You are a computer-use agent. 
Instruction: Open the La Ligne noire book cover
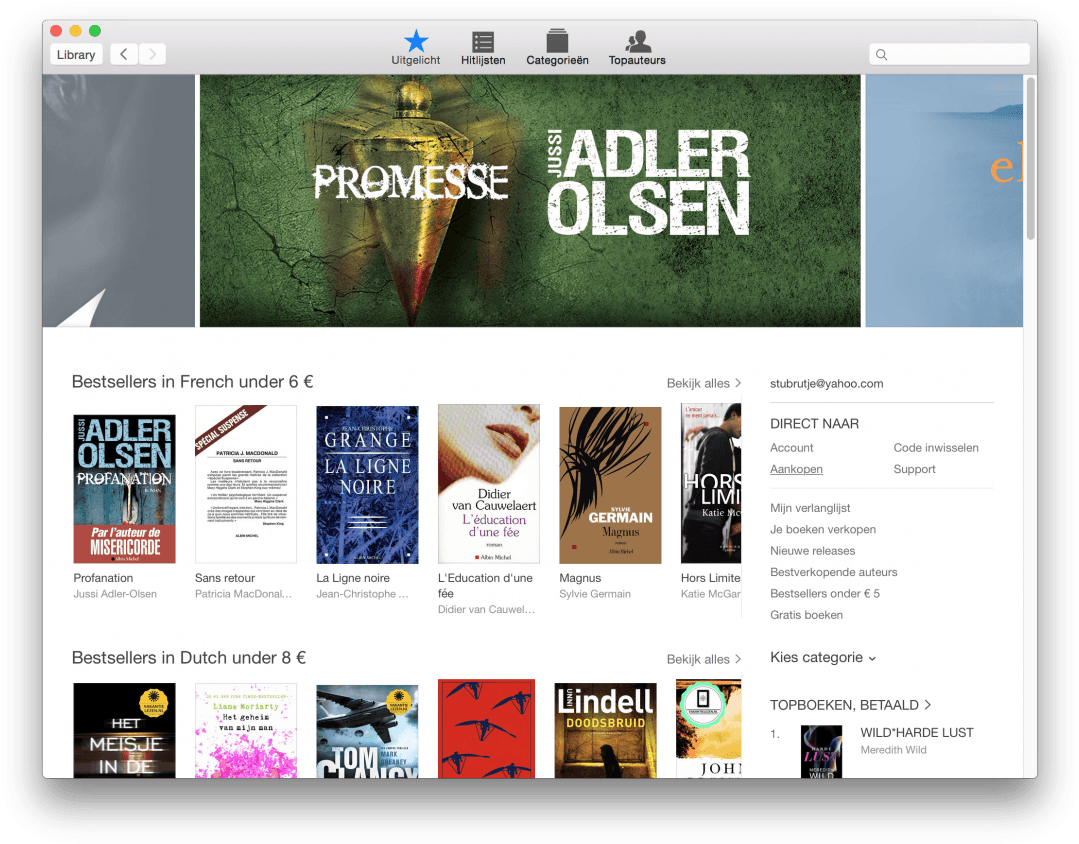367,485
